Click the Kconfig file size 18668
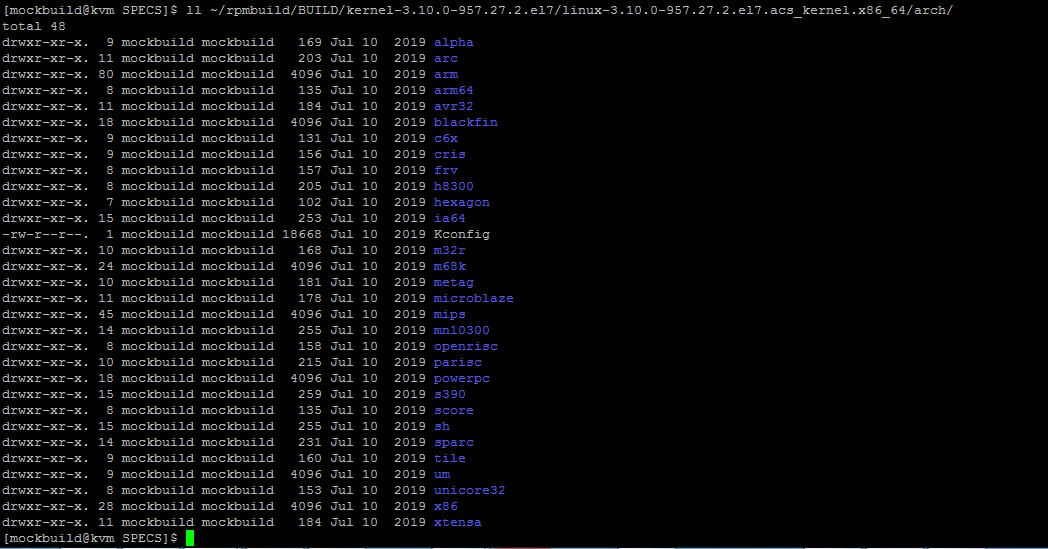This screenshot has height=549, width=1048. 302,235
